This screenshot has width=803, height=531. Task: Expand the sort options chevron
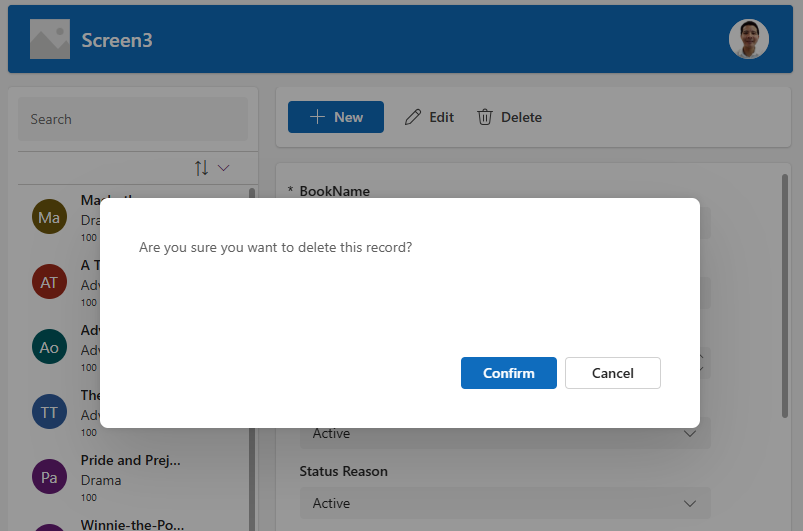coord(224,168)
